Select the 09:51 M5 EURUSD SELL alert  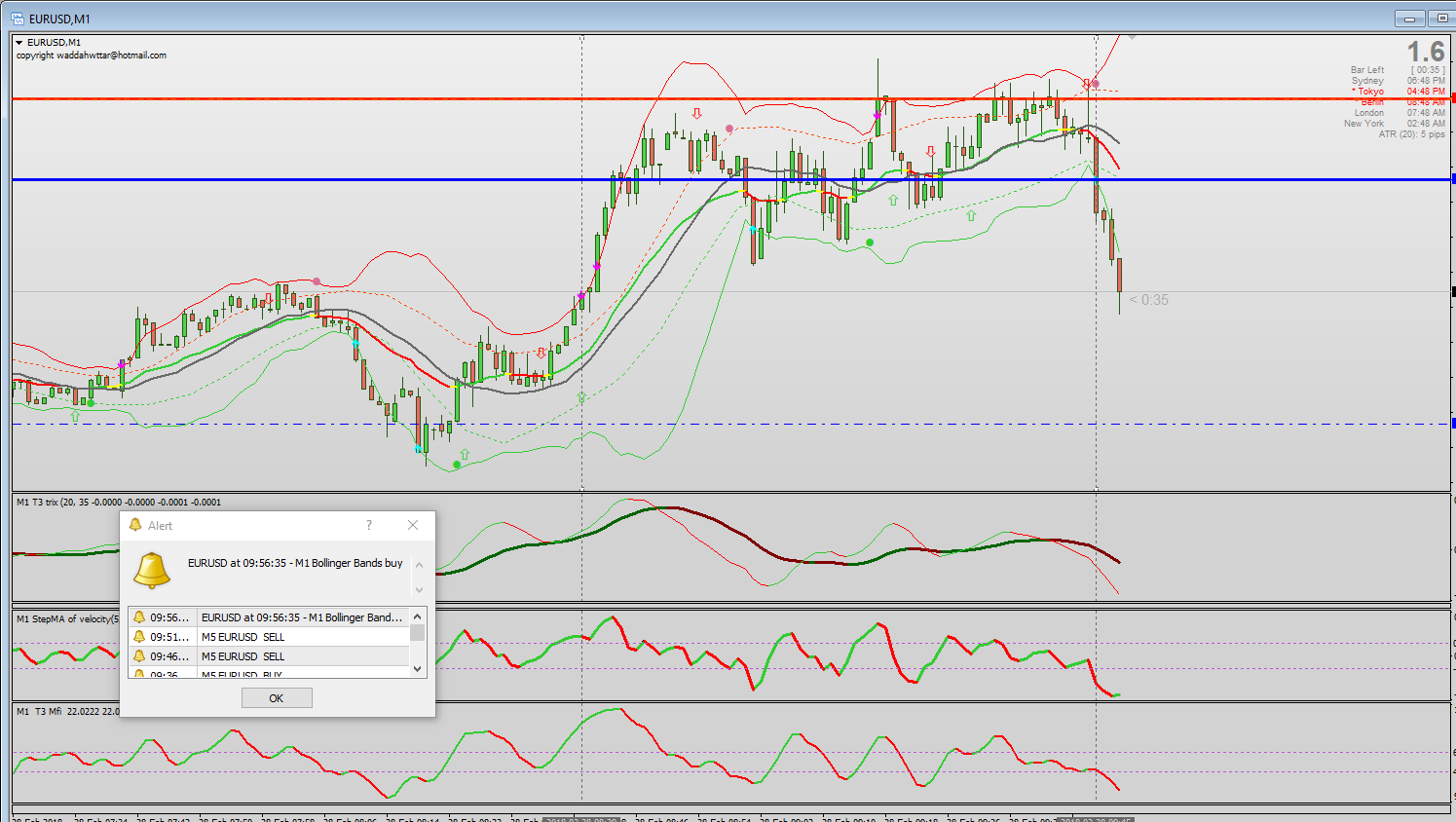pos(270,637)
